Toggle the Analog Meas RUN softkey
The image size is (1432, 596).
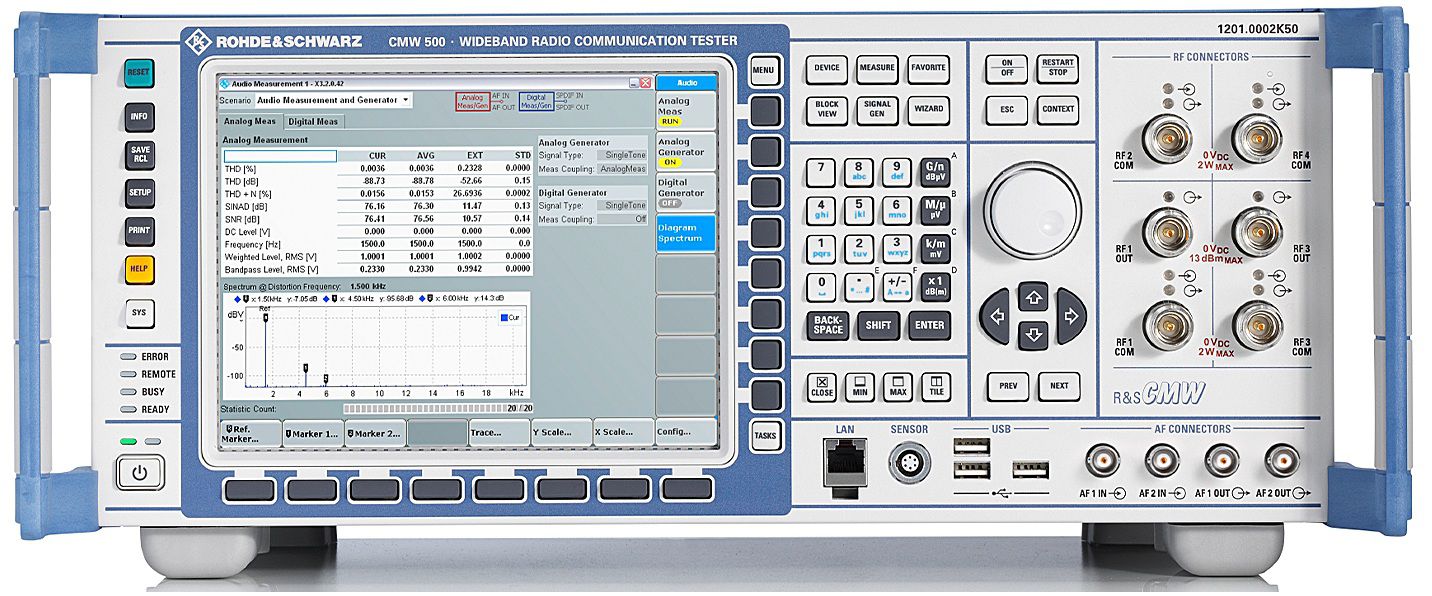685,110
